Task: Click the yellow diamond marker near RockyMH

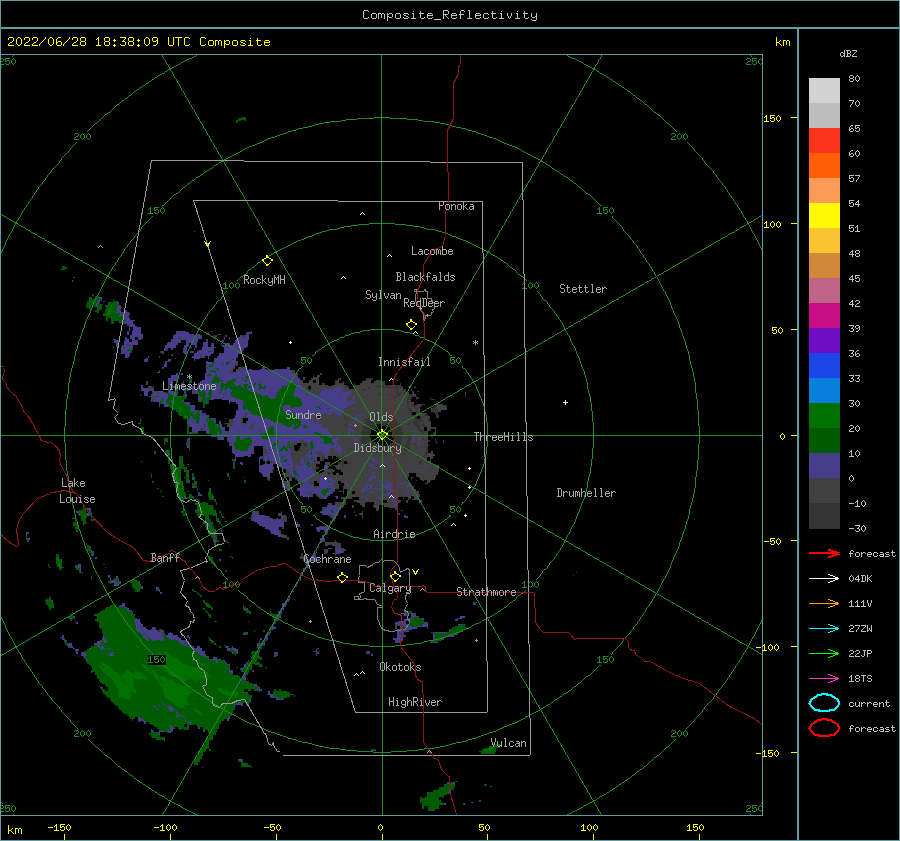Action: click(x=267, y=261)
